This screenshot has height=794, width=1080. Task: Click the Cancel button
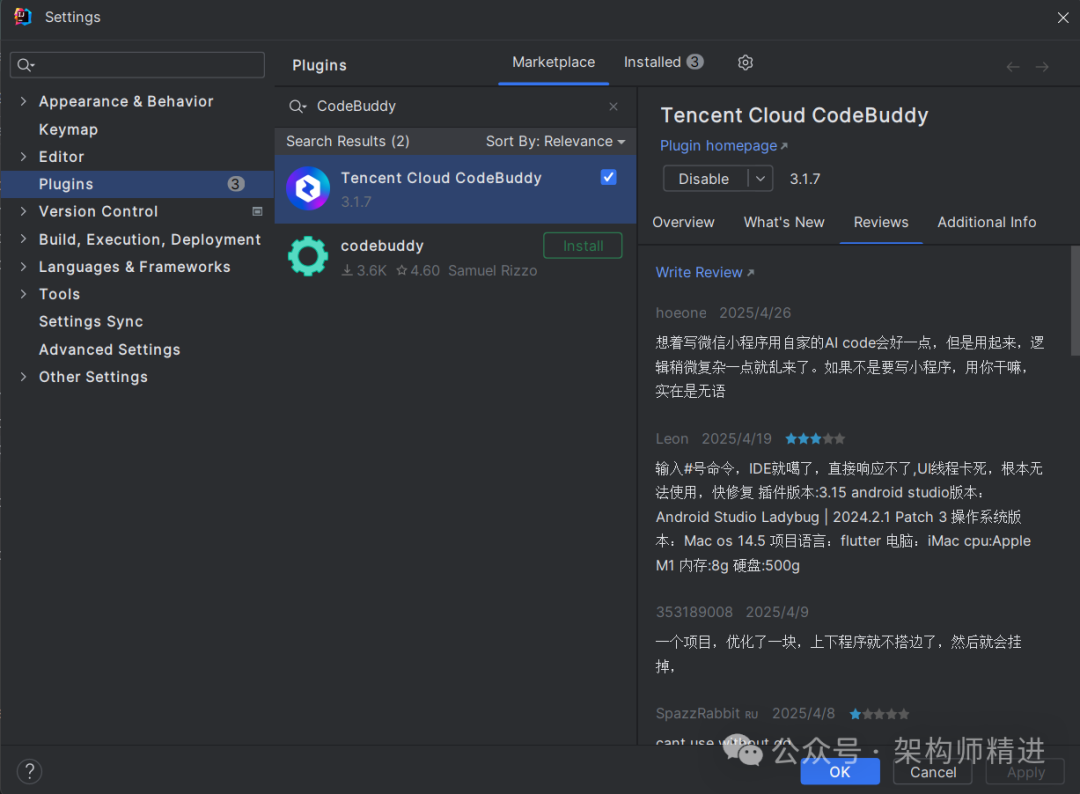tap(933, 771)
